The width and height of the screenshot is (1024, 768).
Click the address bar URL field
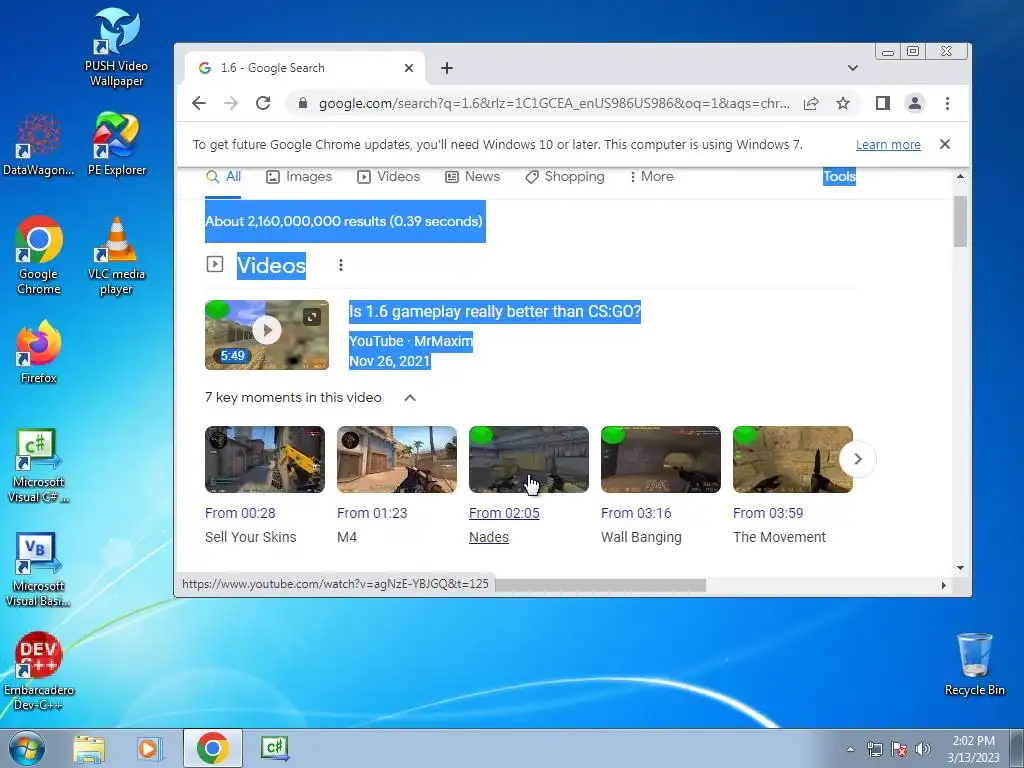pos(554,103)
